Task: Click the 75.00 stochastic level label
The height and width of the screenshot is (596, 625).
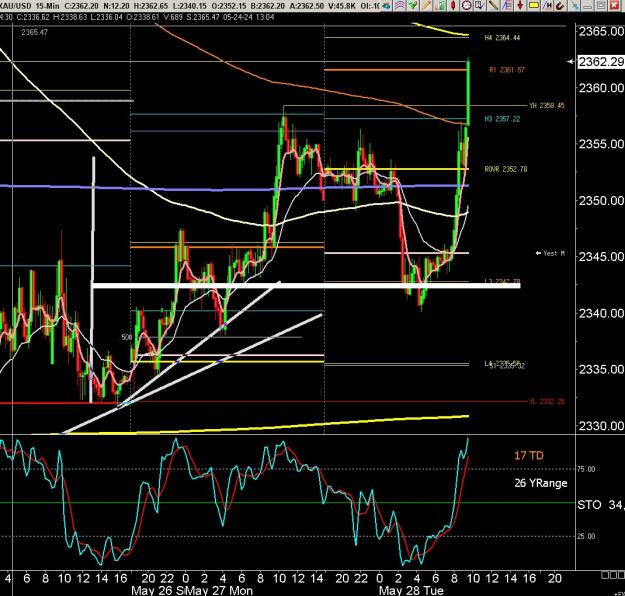Action: point(586,469)
